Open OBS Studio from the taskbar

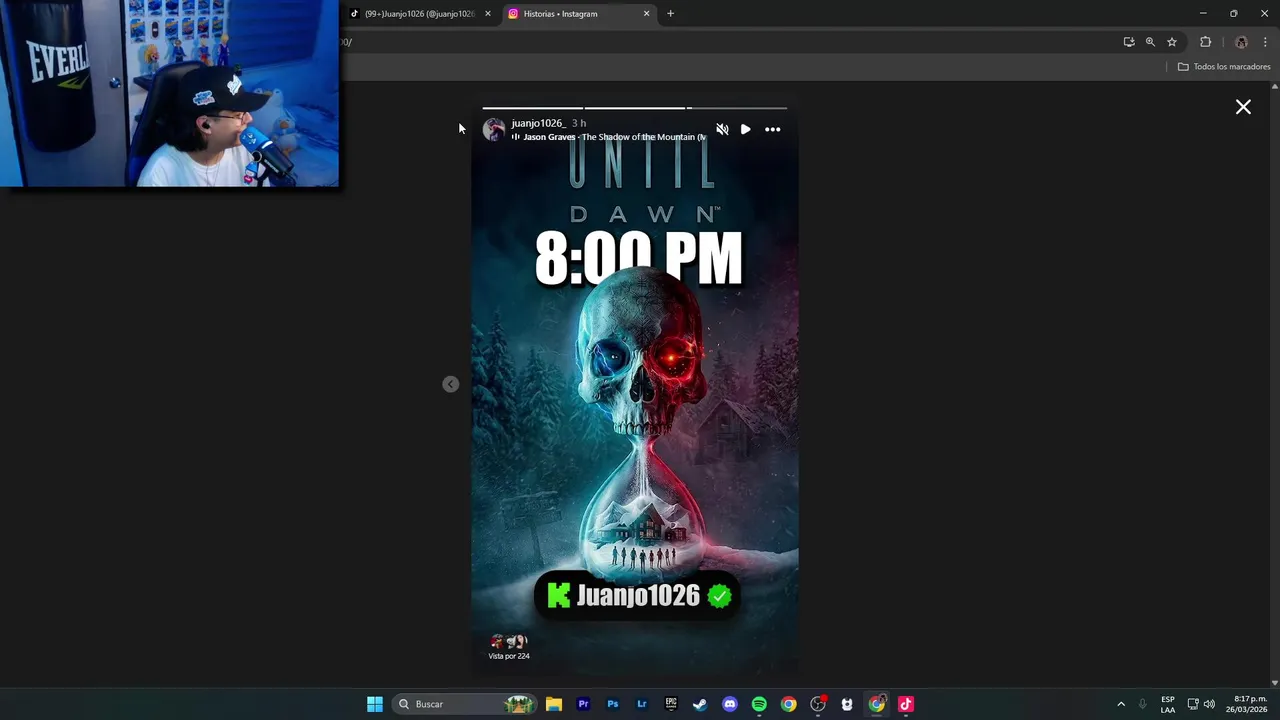(818, 704)
